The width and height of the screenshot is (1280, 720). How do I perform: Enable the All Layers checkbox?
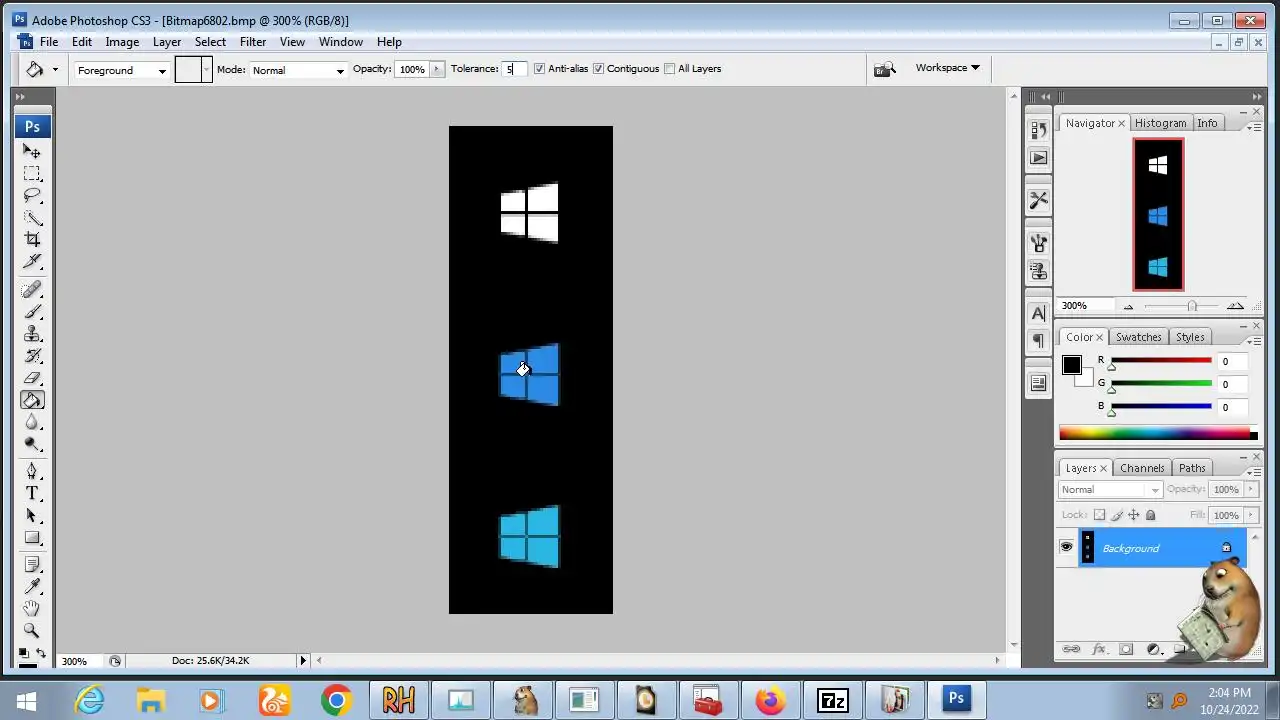pos(670,69)
